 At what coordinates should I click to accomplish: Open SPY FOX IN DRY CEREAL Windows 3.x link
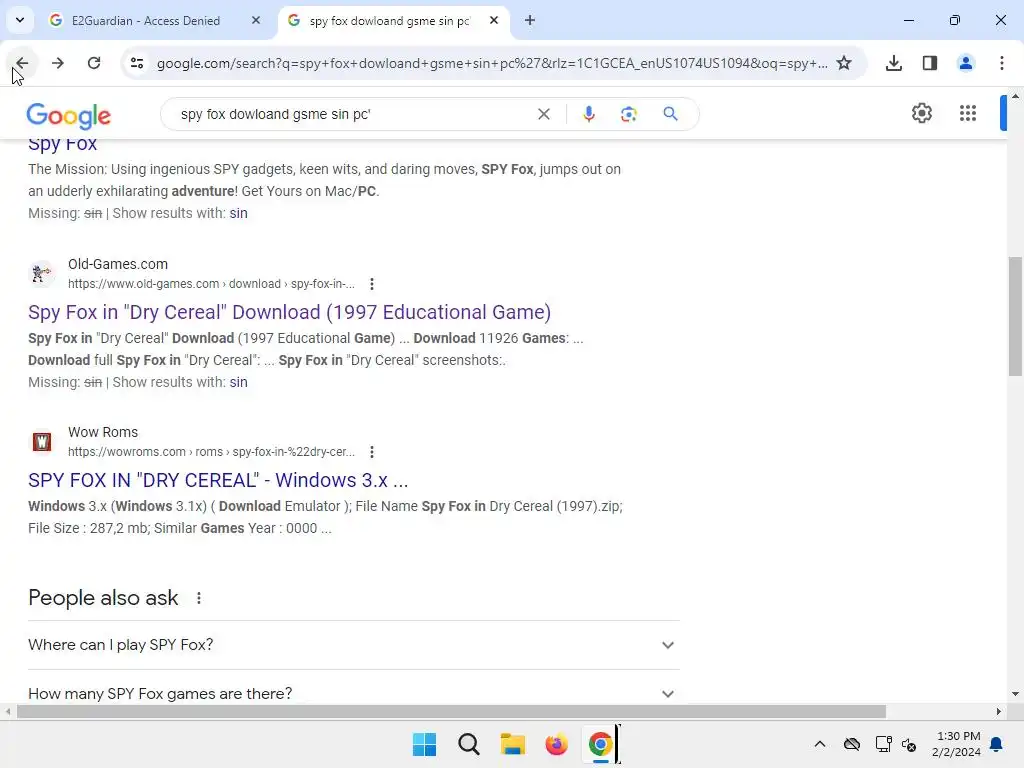click(218, 480)
